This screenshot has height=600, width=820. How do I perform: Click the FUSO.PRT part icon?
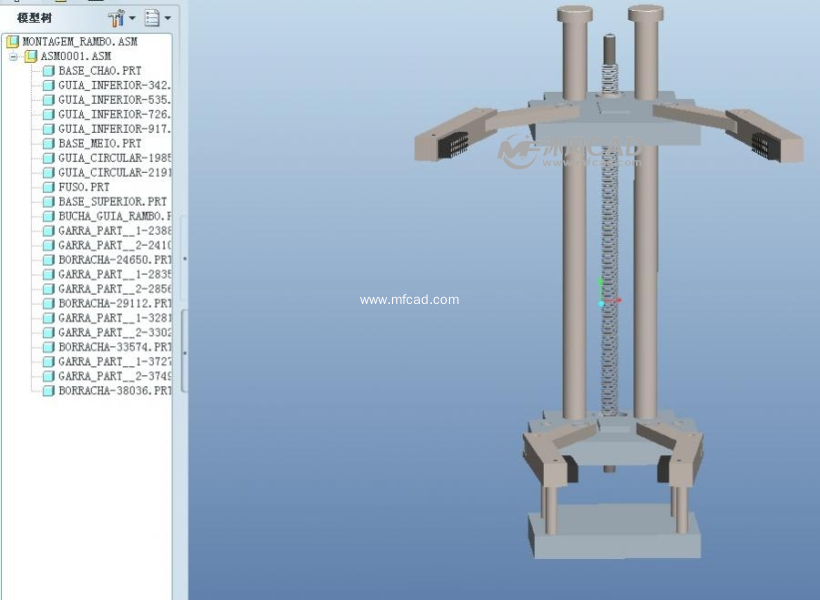tap(48, 187)
